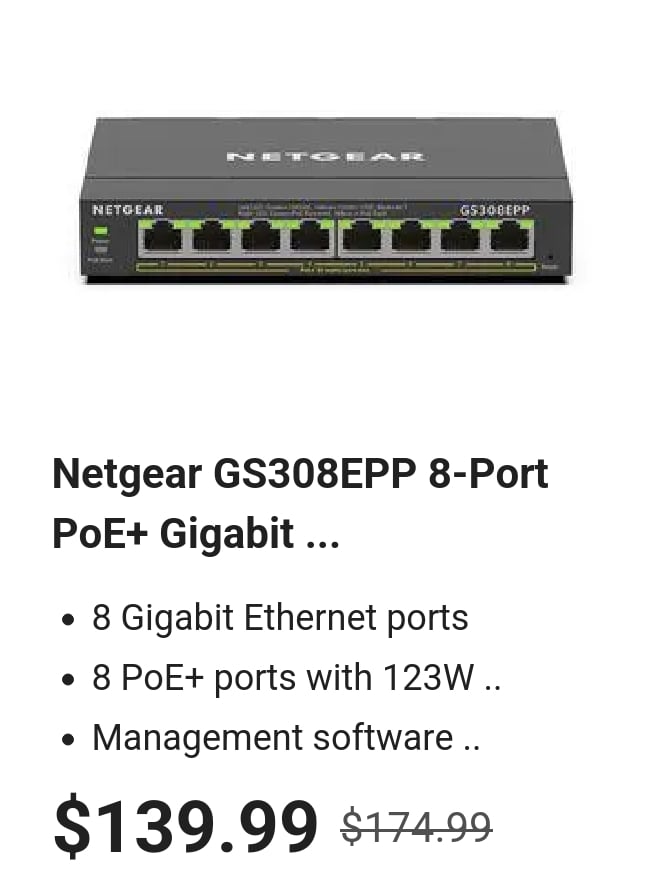Click the NETGEAR logo on the switch top
The height and width of the screenshot is (870, 649).
[x=326, y=156]
